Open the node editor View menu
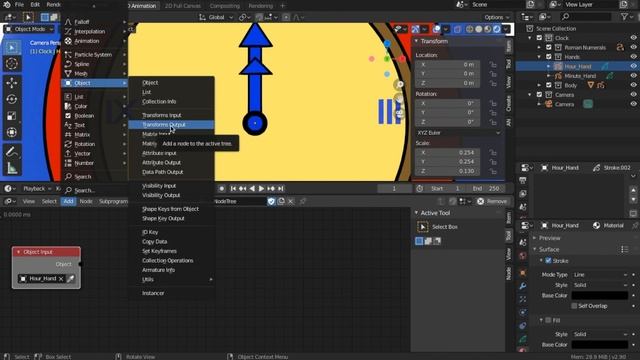Screen dimensions: 640x360 tap(29, 201)
